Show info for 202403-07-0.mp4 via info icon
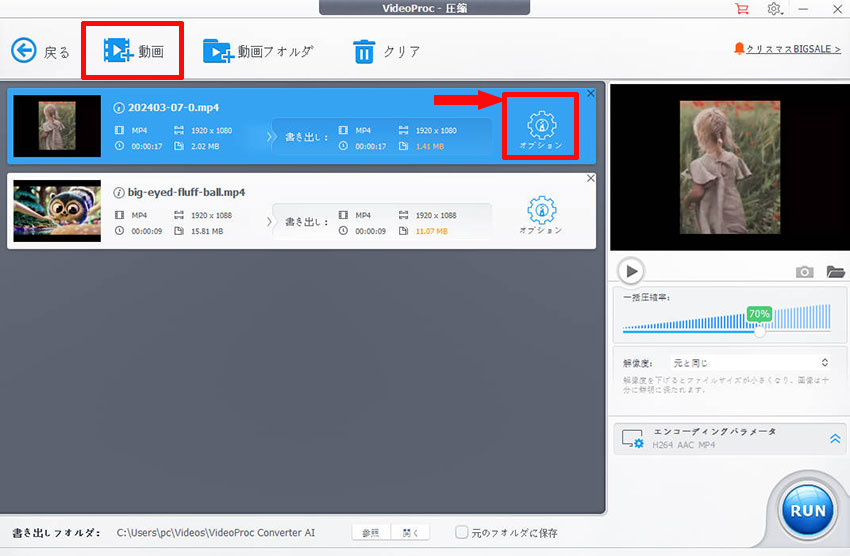Viewport: 850px width, 556px height. (x=119, y=108)
